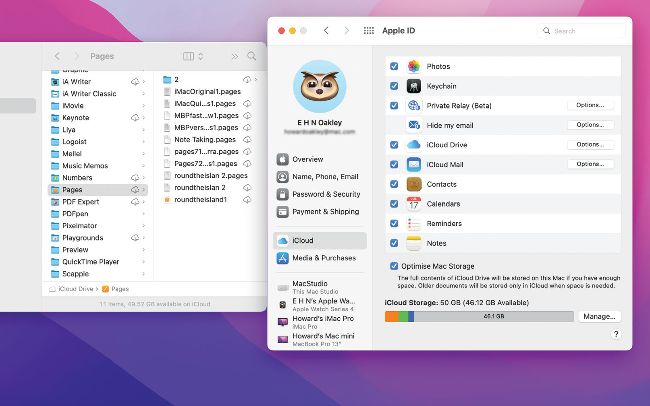
Task: Toggle the Optimise Mac Storage checkbox
Action: 394,266
